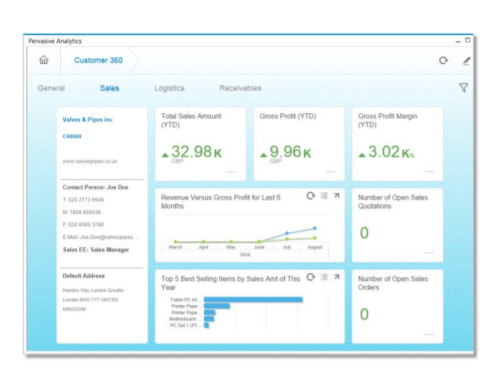Screen dimensions: 499x381
Task: Select the Sales EE: Sales Manager text
Action: pyautogui.click(x=96, y=250)
